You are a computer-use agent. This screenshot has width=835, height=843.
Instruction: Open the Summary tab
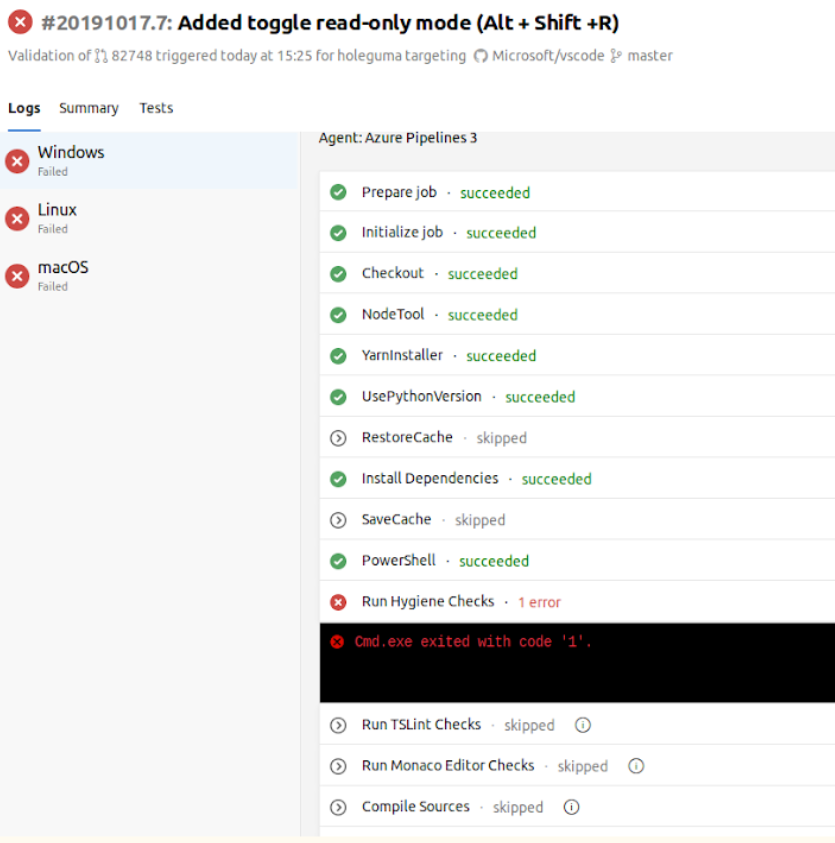click(89, 108)
